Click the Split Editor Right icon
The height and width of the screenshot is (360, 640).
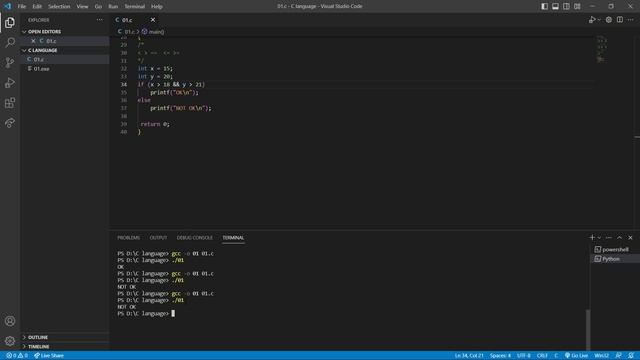[x=620, y=20]
